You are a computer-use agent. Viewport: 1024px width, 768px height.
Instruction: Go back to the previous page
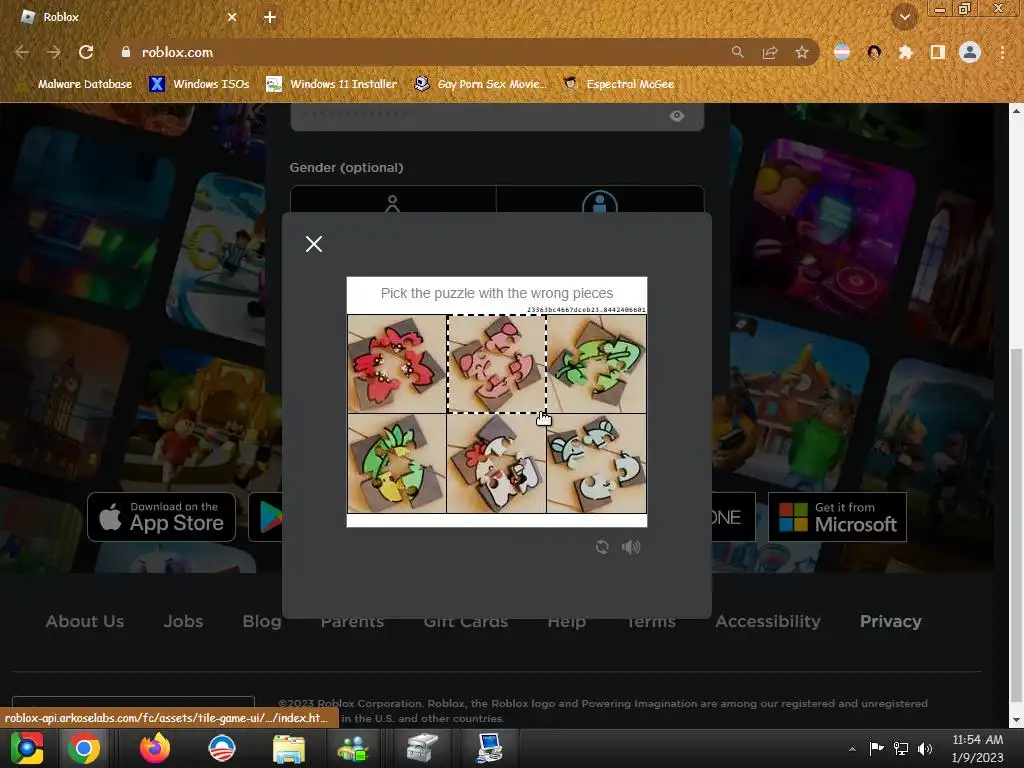point(22,52)
